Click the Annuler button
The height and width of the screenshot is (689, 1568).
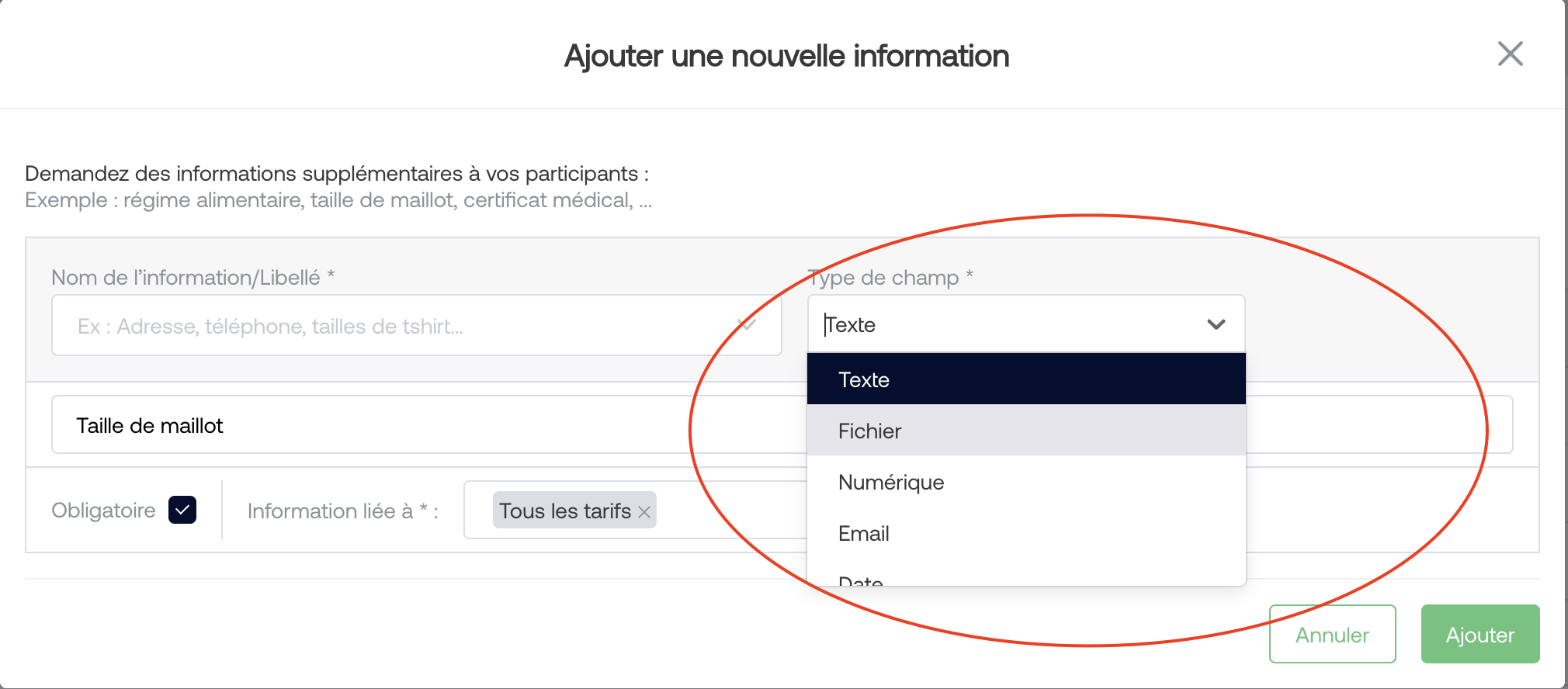click(1332, 634)
